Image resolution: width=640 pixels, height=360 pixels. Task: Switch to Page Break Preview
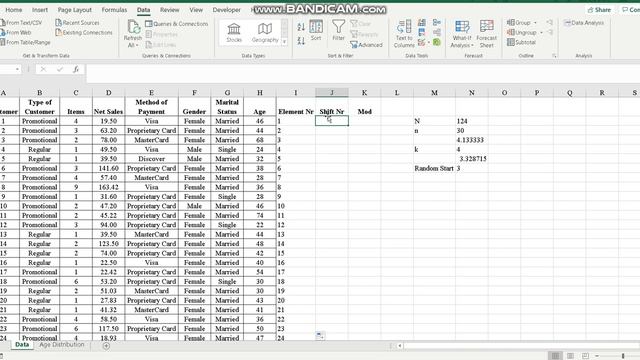coord(585,356)
